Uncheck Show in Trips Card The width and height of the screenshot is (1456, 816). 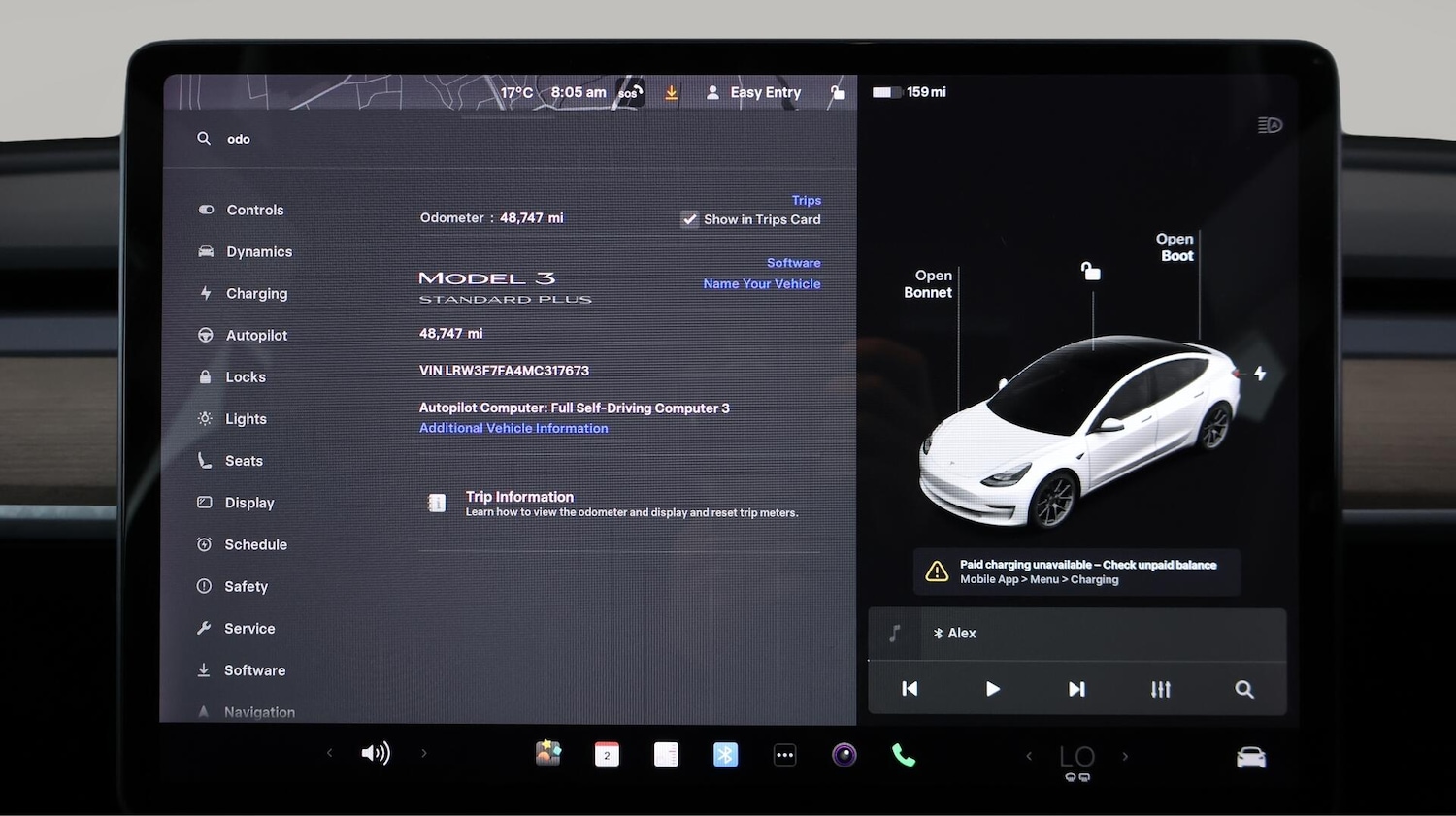689,219
